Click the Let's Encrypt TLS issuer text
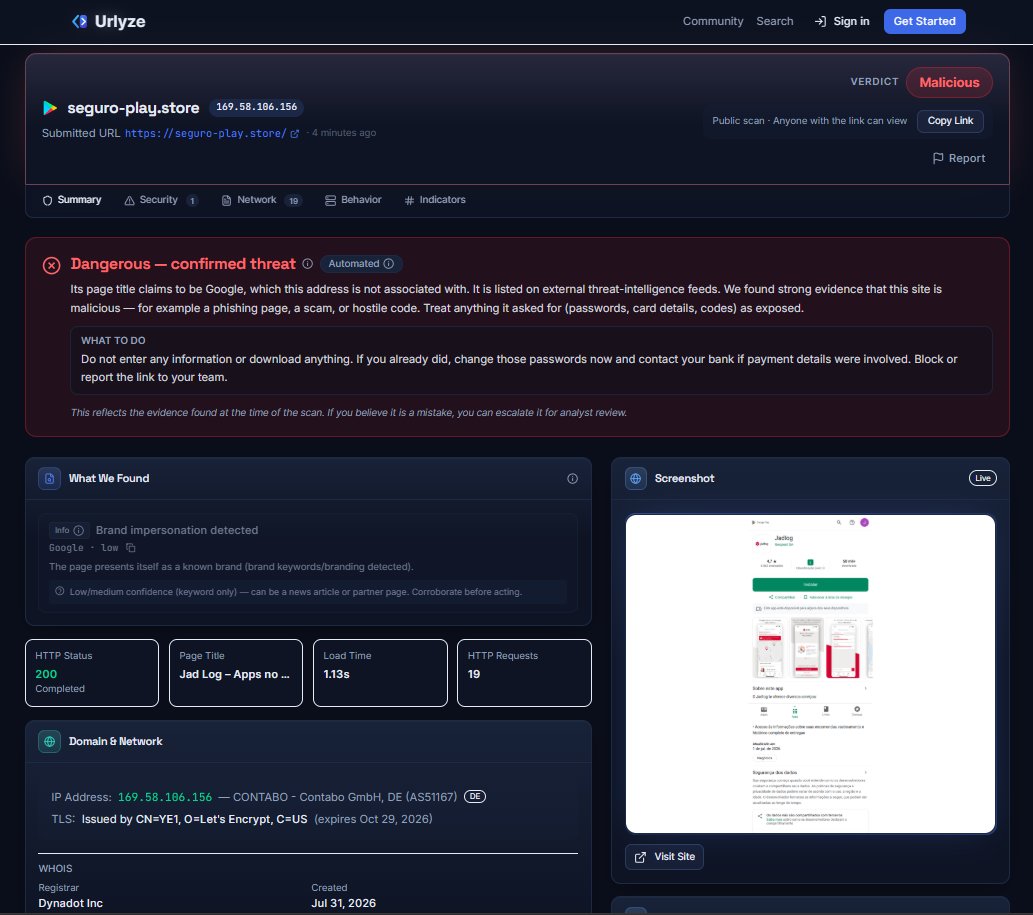 [194, 819]
